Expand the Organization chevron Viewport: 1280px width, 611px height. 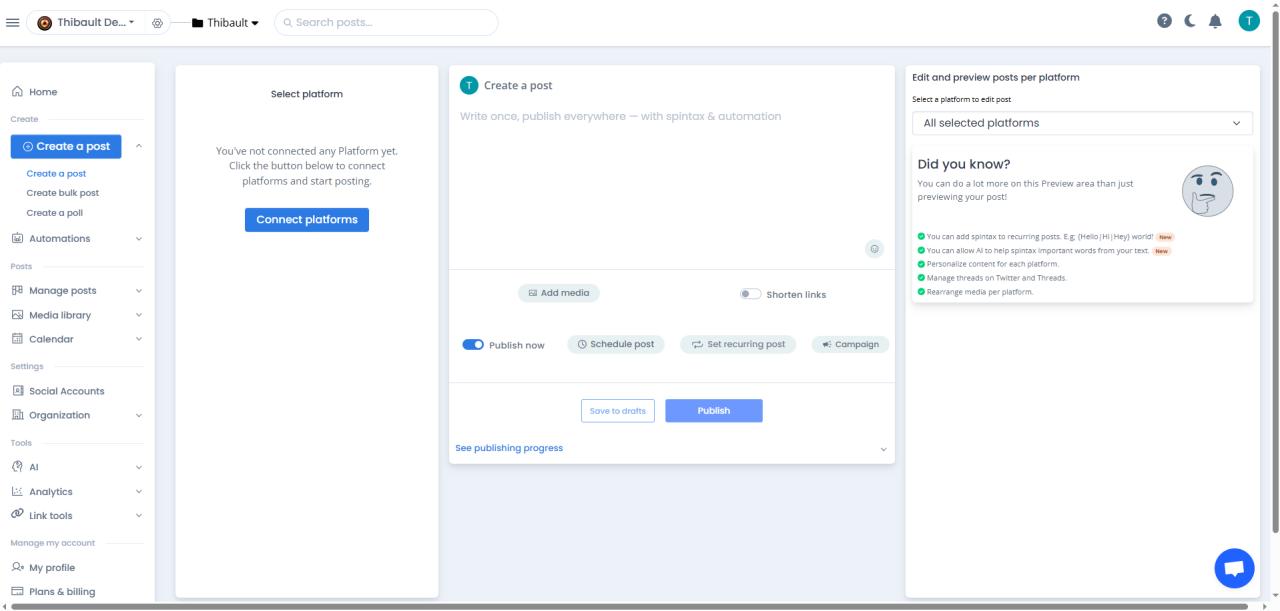139,415
